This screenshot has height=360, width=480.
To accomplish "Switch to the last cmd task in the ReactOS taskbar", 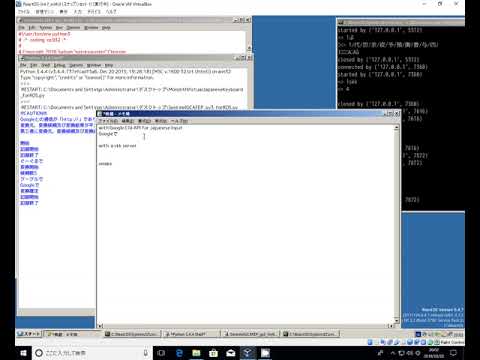I will coord(311,334).
